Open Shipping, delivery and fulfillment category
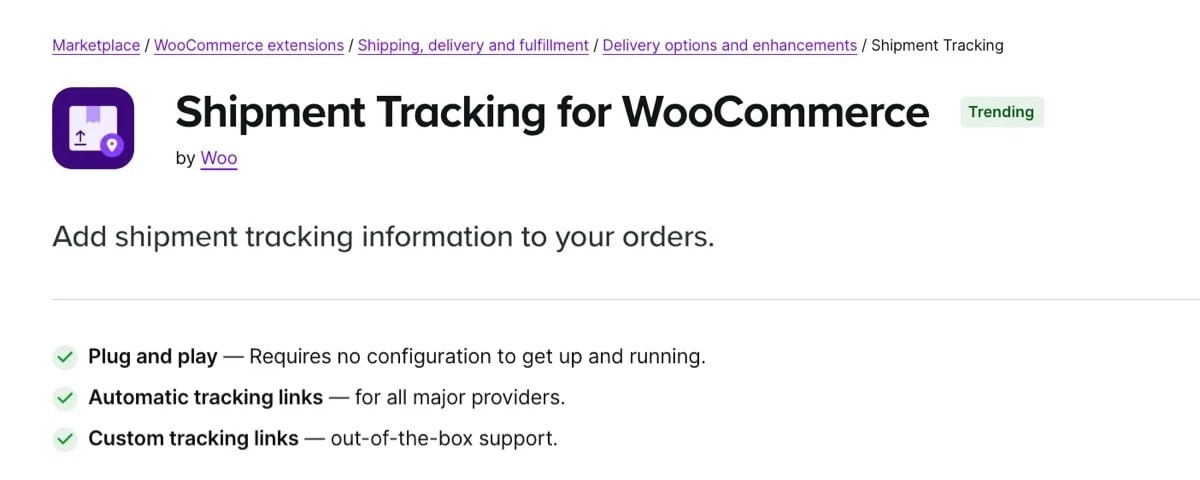This screenshot has width=1200, height=480. coord(473,45)
